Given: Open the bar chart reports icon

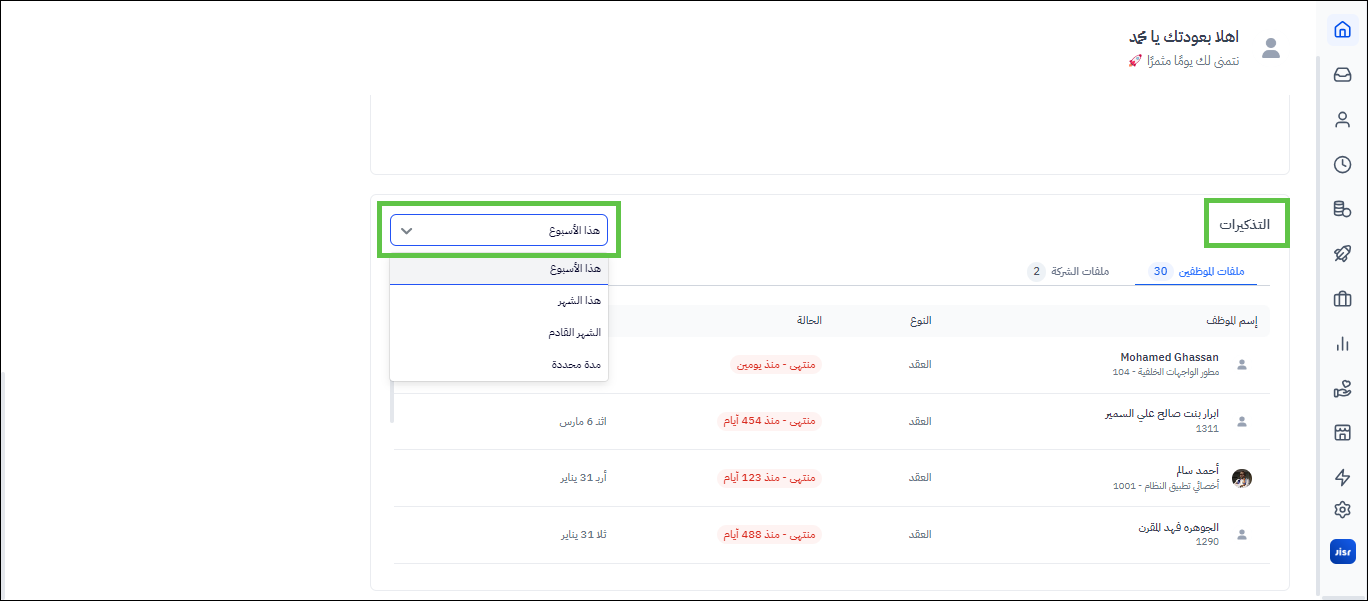Looking at the screenshot, I should (1342, 344).
